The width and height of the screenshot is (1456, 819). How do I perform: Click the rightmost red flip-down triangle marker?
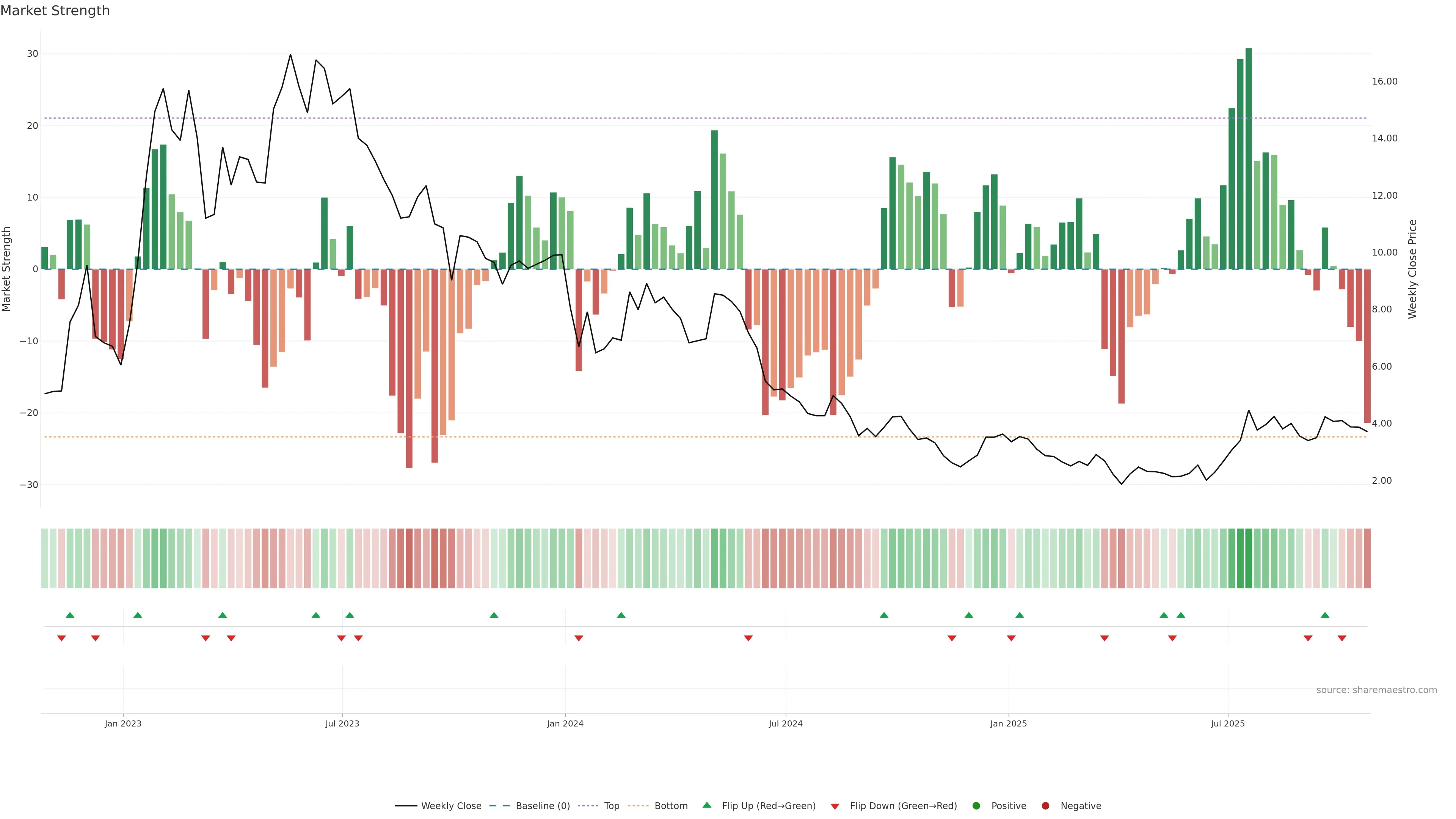1342,638
